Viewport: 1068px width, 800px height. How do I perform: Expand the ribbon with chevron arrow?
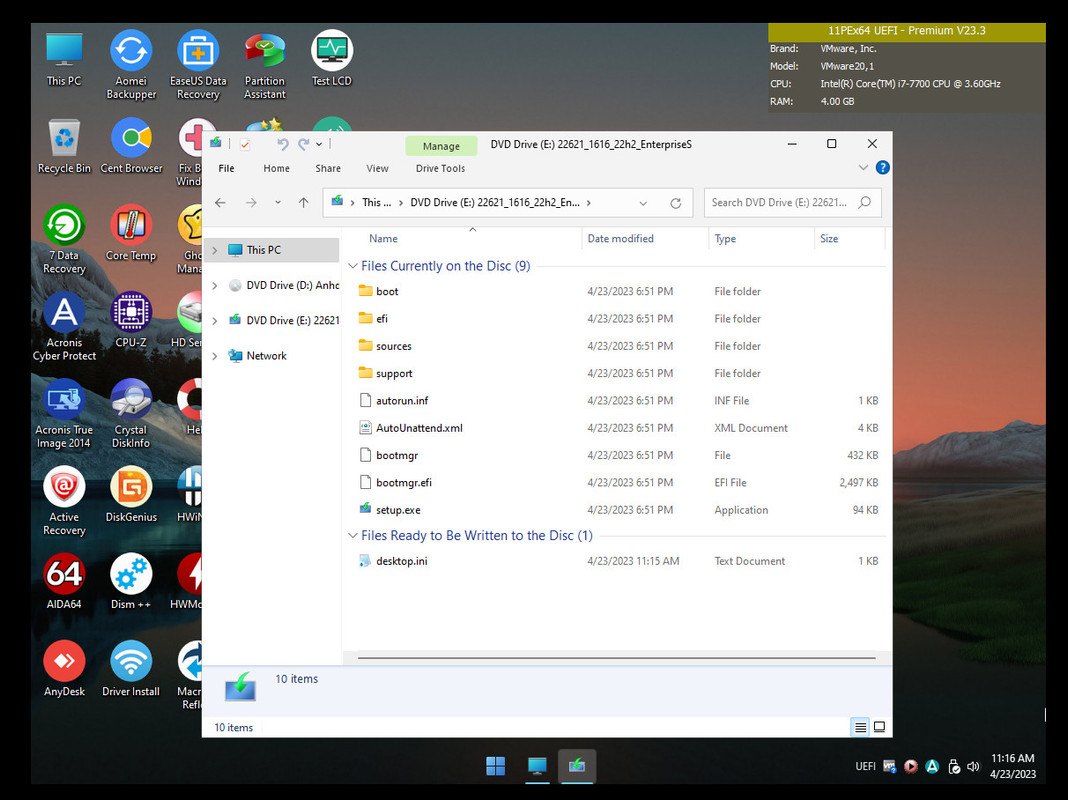click(x=863, y=167)
